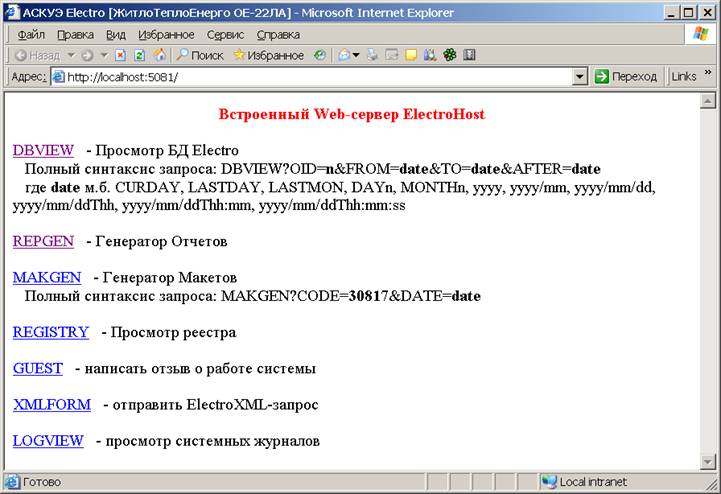Open the Вид menu
The width and height of the screenshot is (721, 494).
115,35
